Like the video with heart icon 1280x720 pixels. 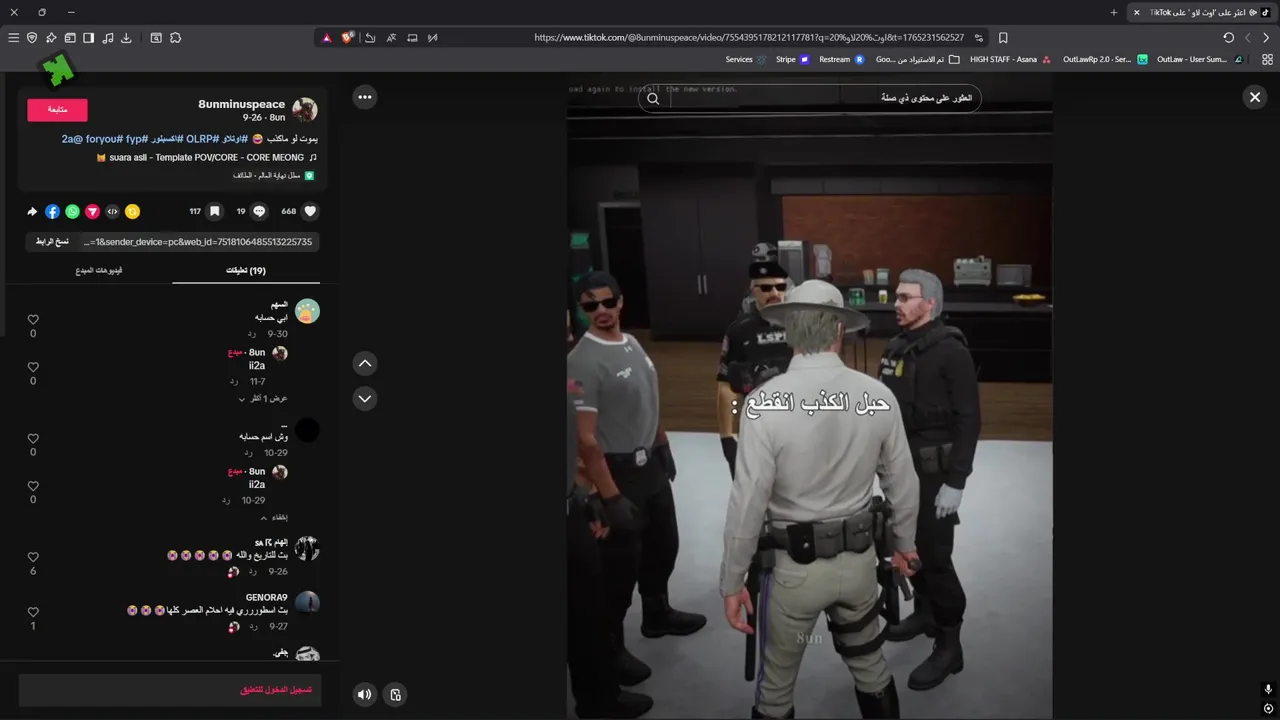(310, 211)
